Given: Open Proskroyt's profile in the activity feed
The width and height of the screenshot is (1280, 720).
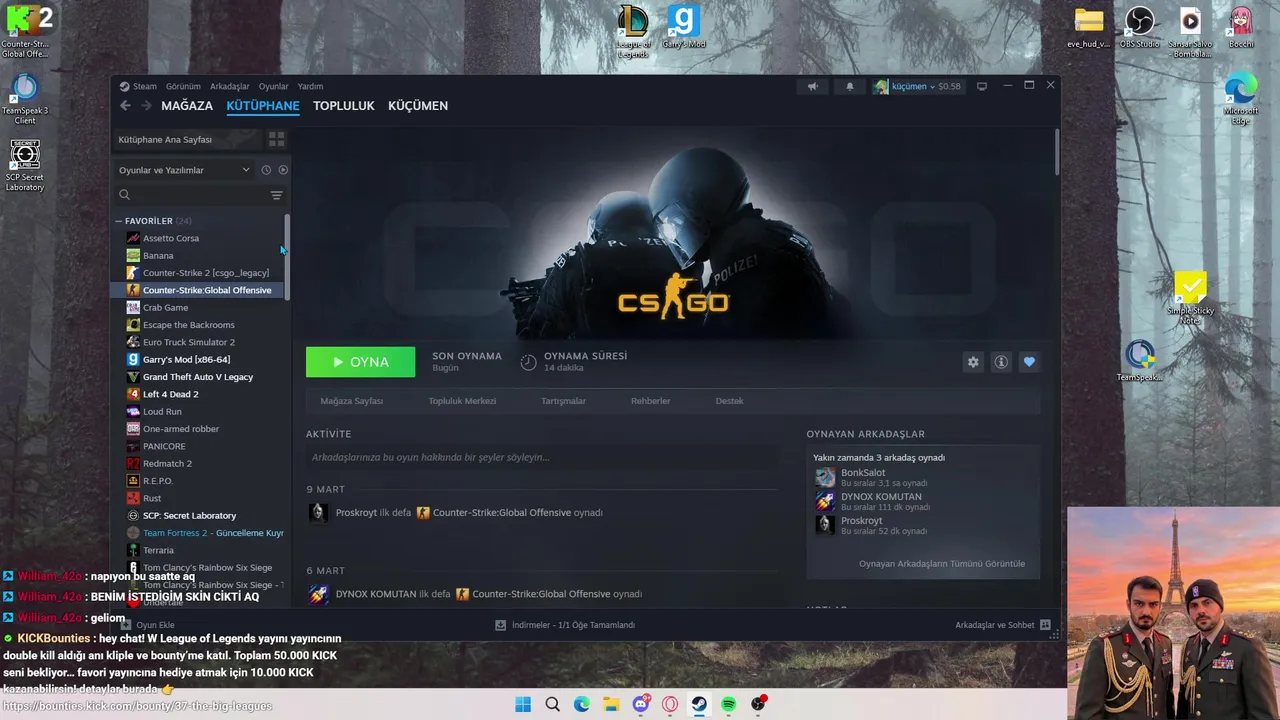Looking at the screenshot, I should pos(356,513).
